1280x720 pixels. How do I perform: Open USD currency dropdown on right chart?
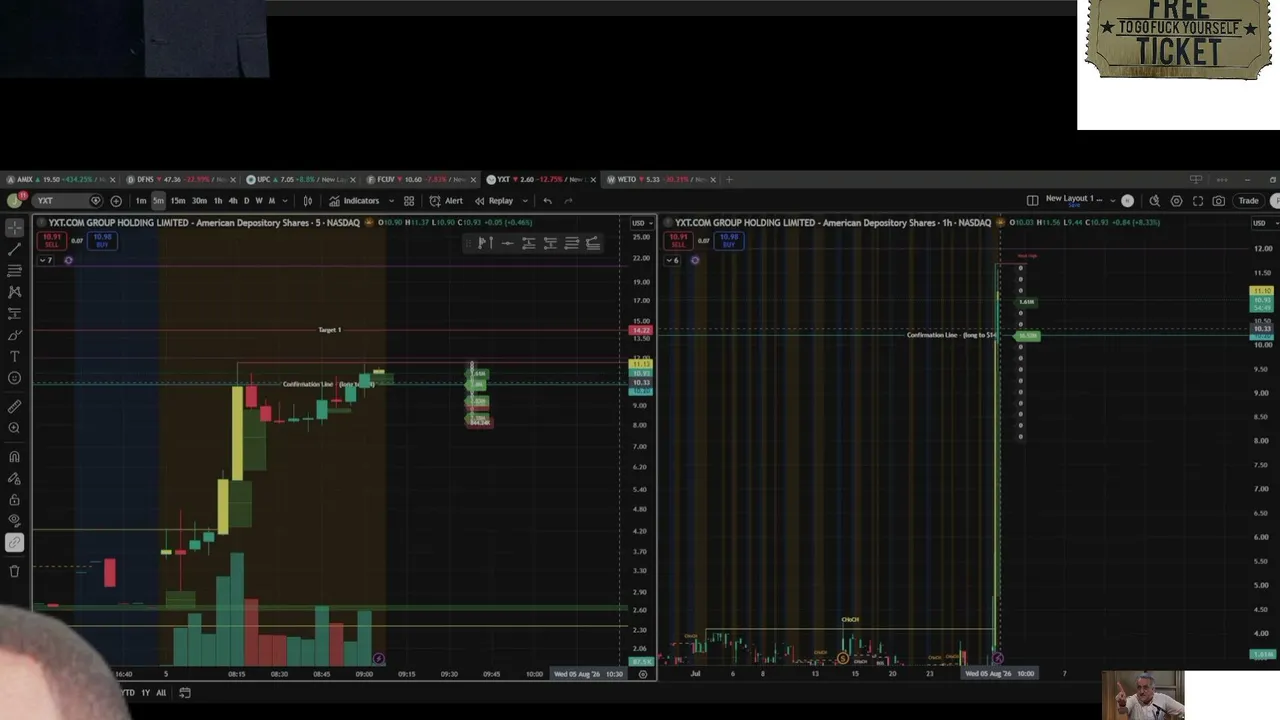[x=1262, y=223]
